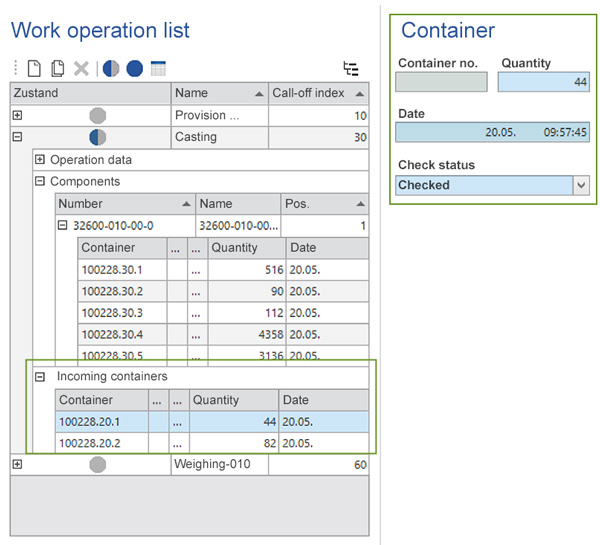Click the new document toolbar icon
Image resolution: width=600 pixels, height=545 pixels.
click(x=34, y=69)
